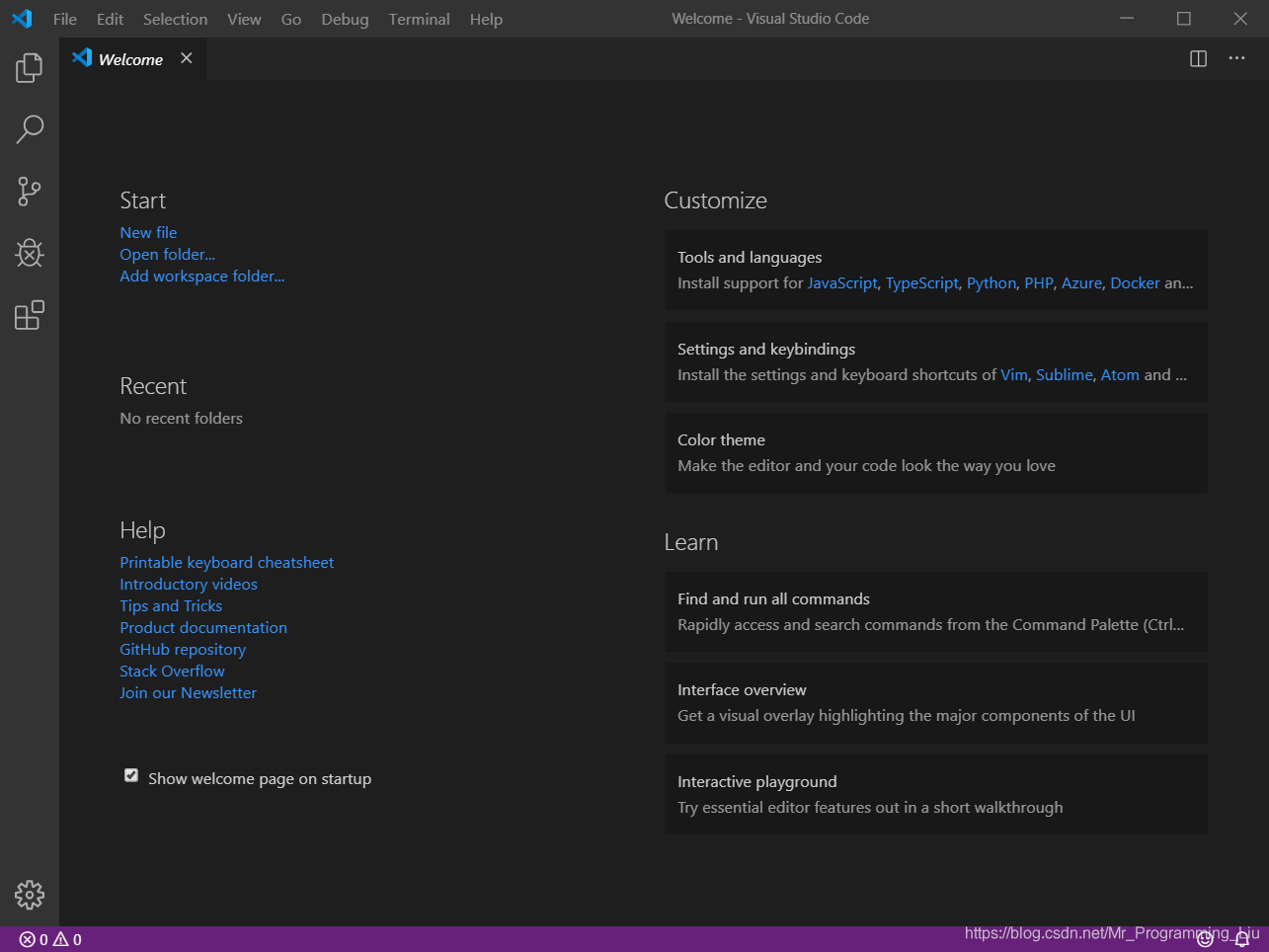Viewport: 1269px width, 952px height.
Task: Click the Tools and languages heading
Action: tap(750, 258)
